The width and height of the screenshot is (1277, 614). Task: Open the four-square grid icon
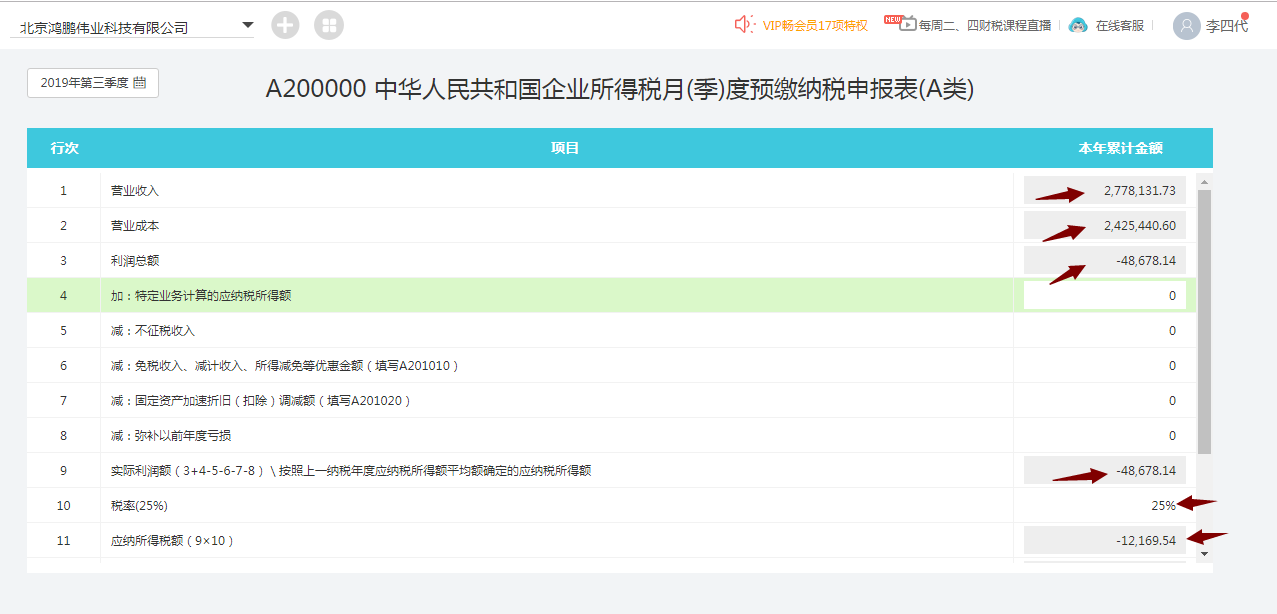click(x=329, y=25)
